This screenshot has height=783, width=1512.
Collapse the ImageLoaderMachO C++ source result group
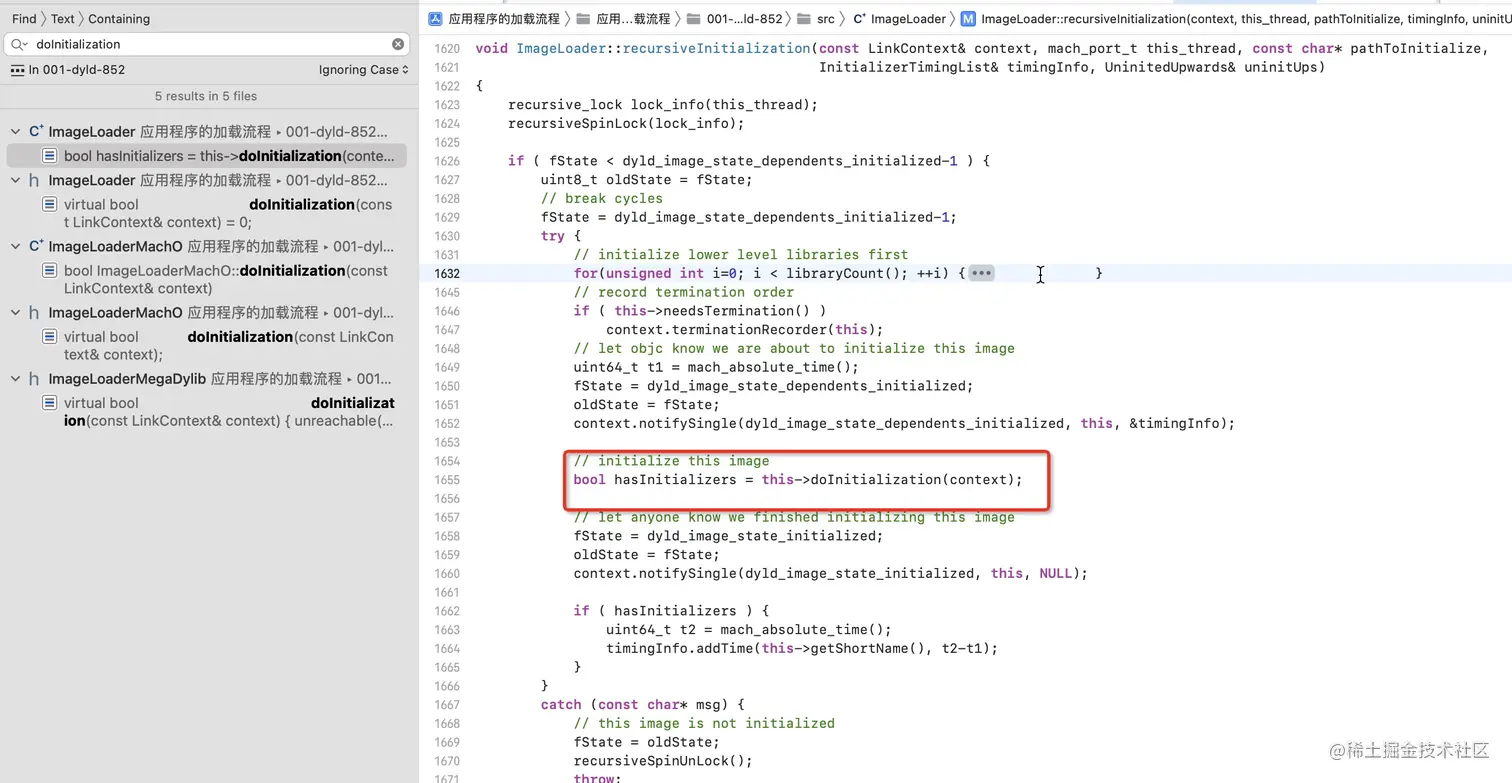pos(15,246)
